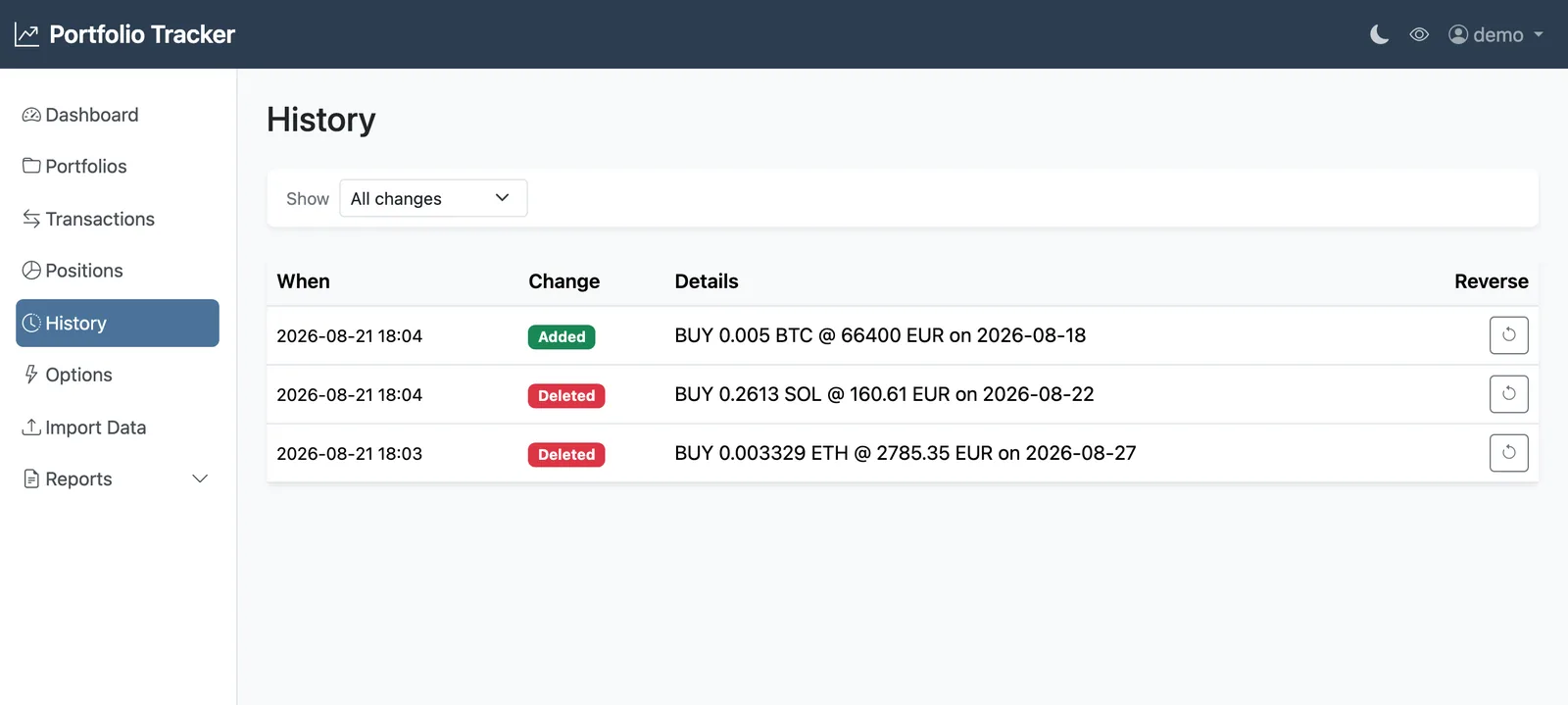Reverse the BTC added transaction
The image size is (1568, 705).
1508,335
